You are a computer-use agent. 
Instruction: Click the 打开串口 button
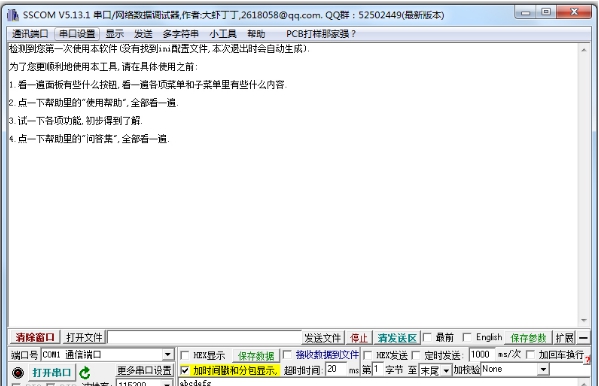click(x=52, y=372)
